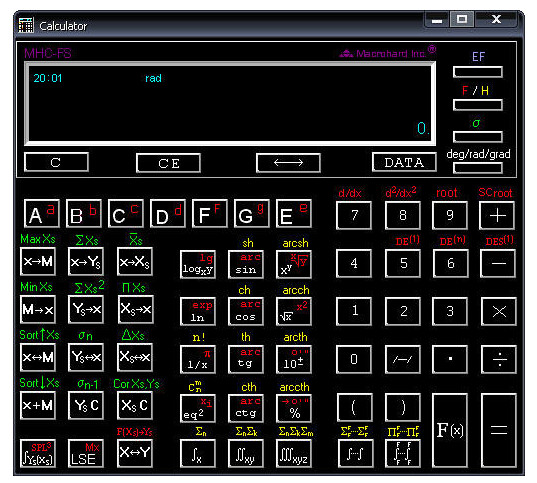The width and height of the screenshot is (537, 483).
Task: Select the variable F key
Action: pos(210,213)
